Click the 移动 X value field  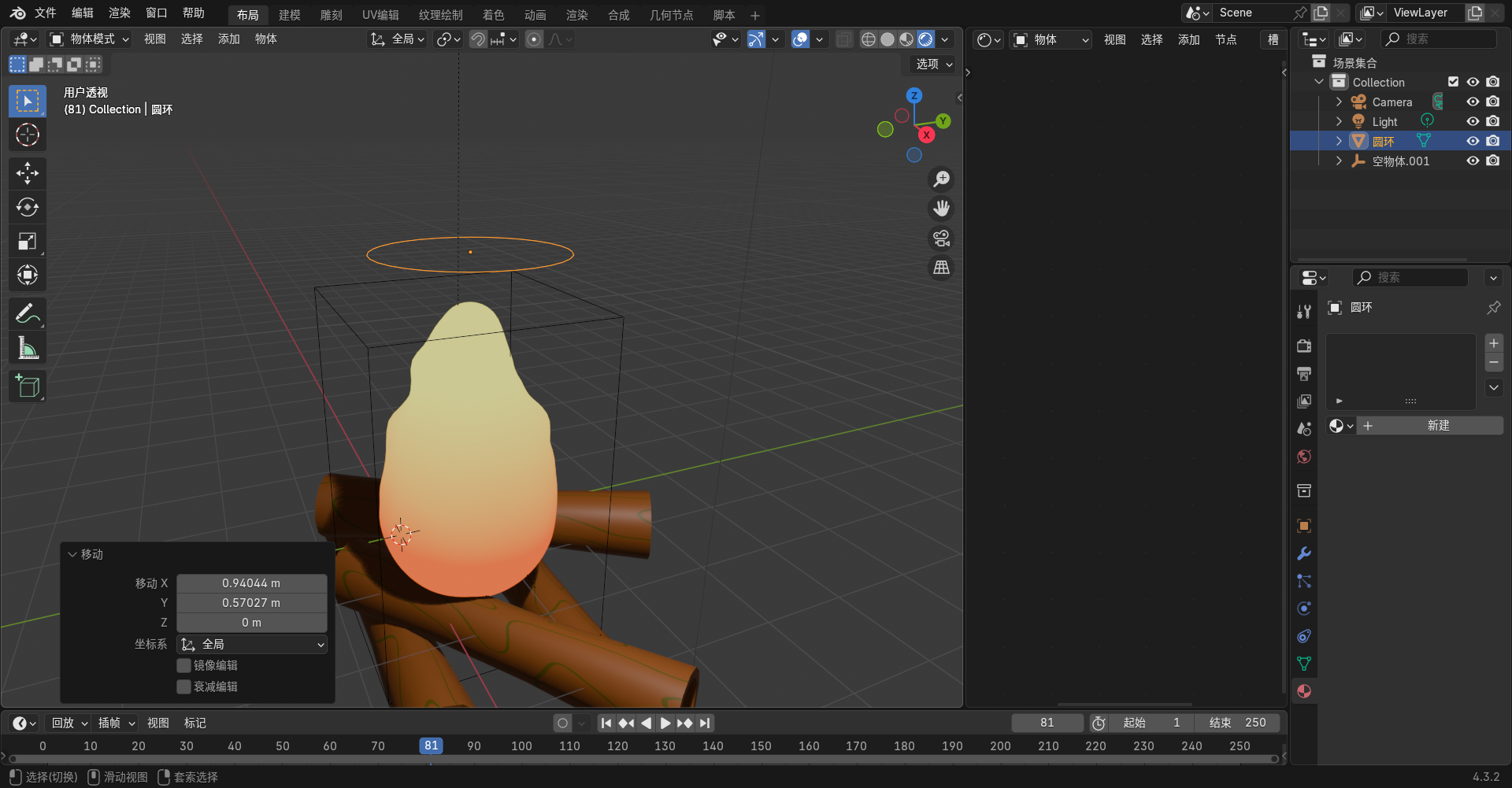pos(251,583)
